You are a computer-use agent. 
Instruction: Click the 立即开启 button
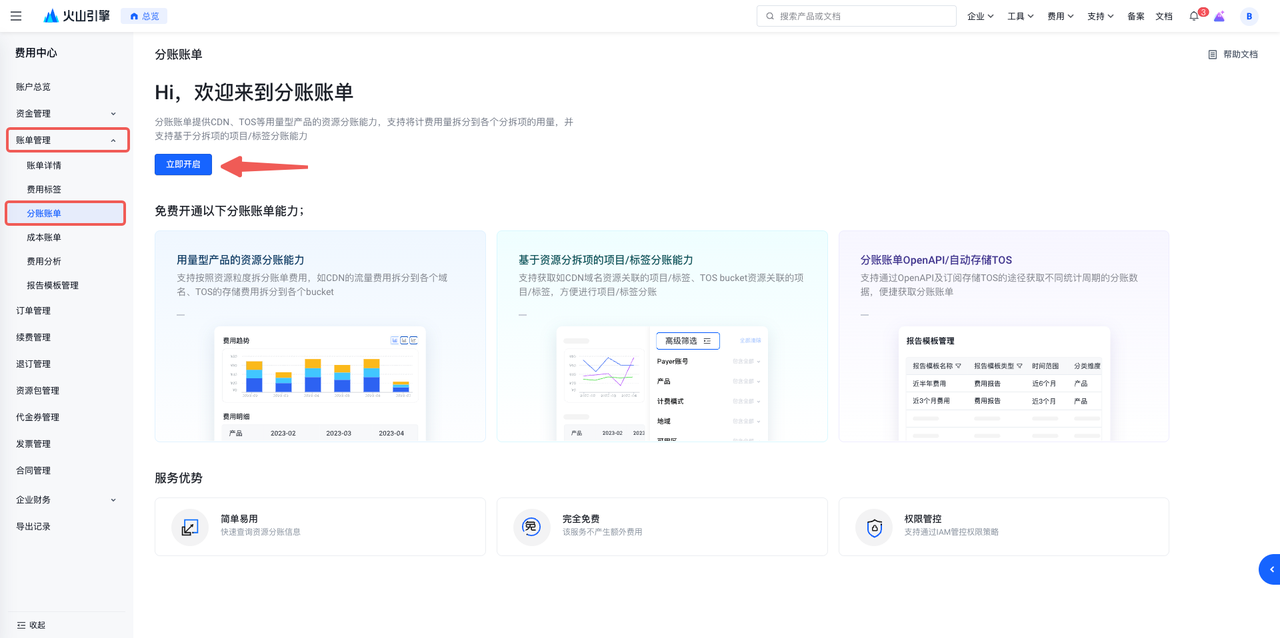[183, 164]
